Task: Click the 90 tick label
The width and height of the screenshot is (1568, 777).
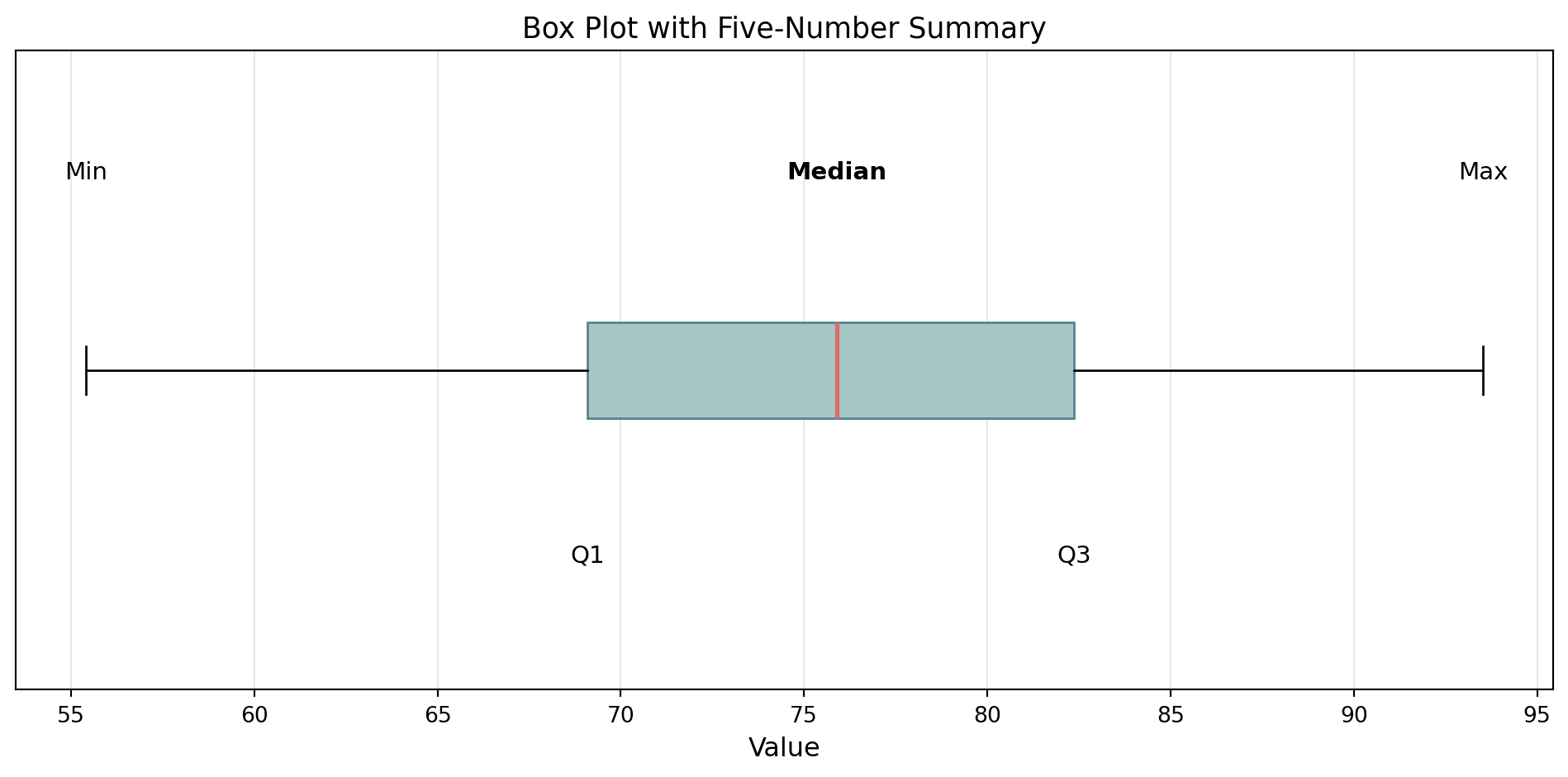Action: click(x=1353, y=714)
